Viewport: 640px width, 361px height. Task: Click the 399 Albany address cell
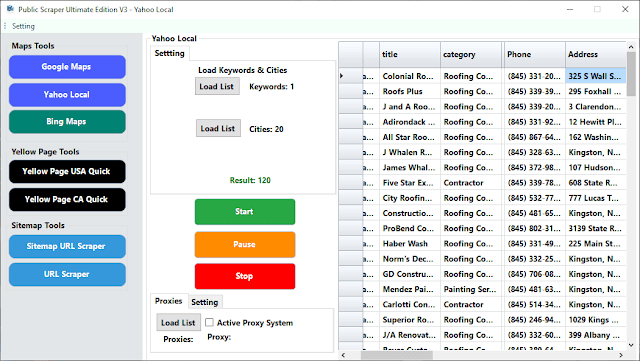coord(596,335)
